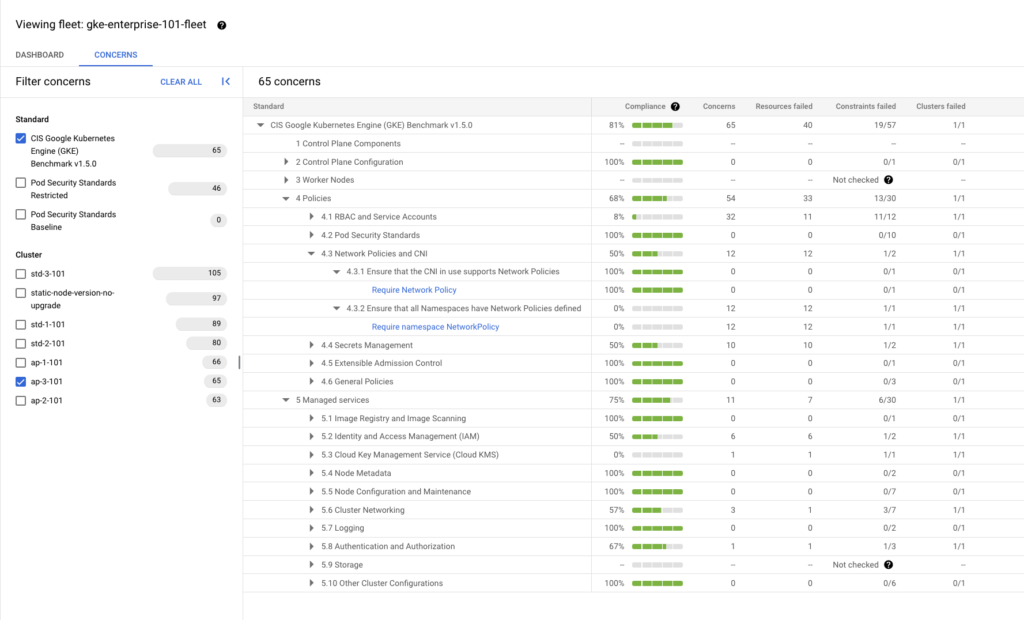Click the help icon beside the fleet name
1024x620 pixels.
(221, 25)
